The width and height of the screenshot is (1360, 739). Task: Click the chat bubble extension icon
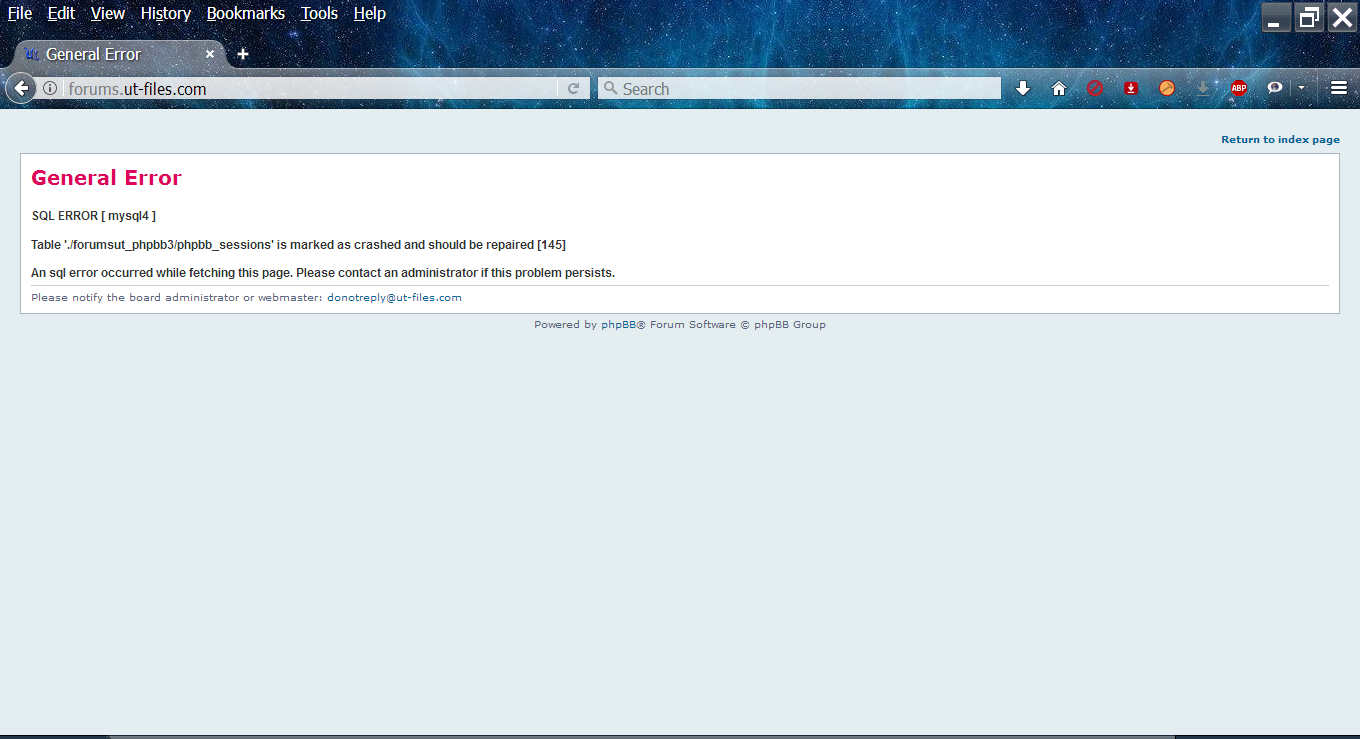tap(1275, 89)
